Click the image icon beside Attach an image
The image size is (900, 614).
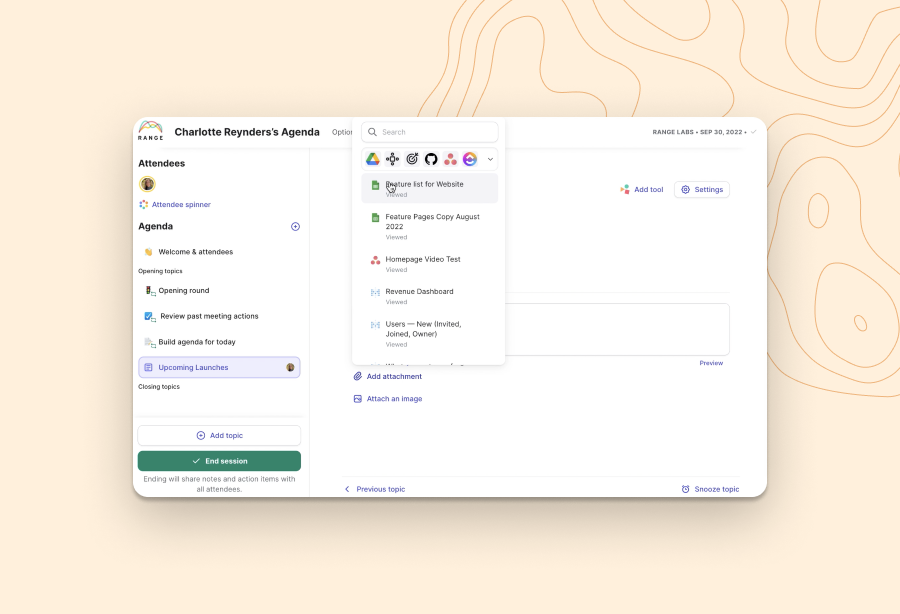click(x=358, y=399)
